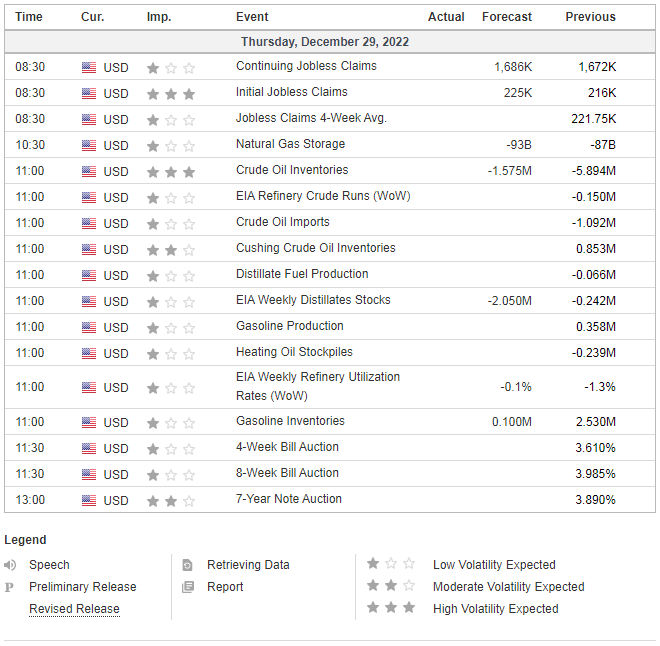This screenshot has height=646, width=660.
Task: Click the Low Volatility star icon in legend
Action: point(391,564)
